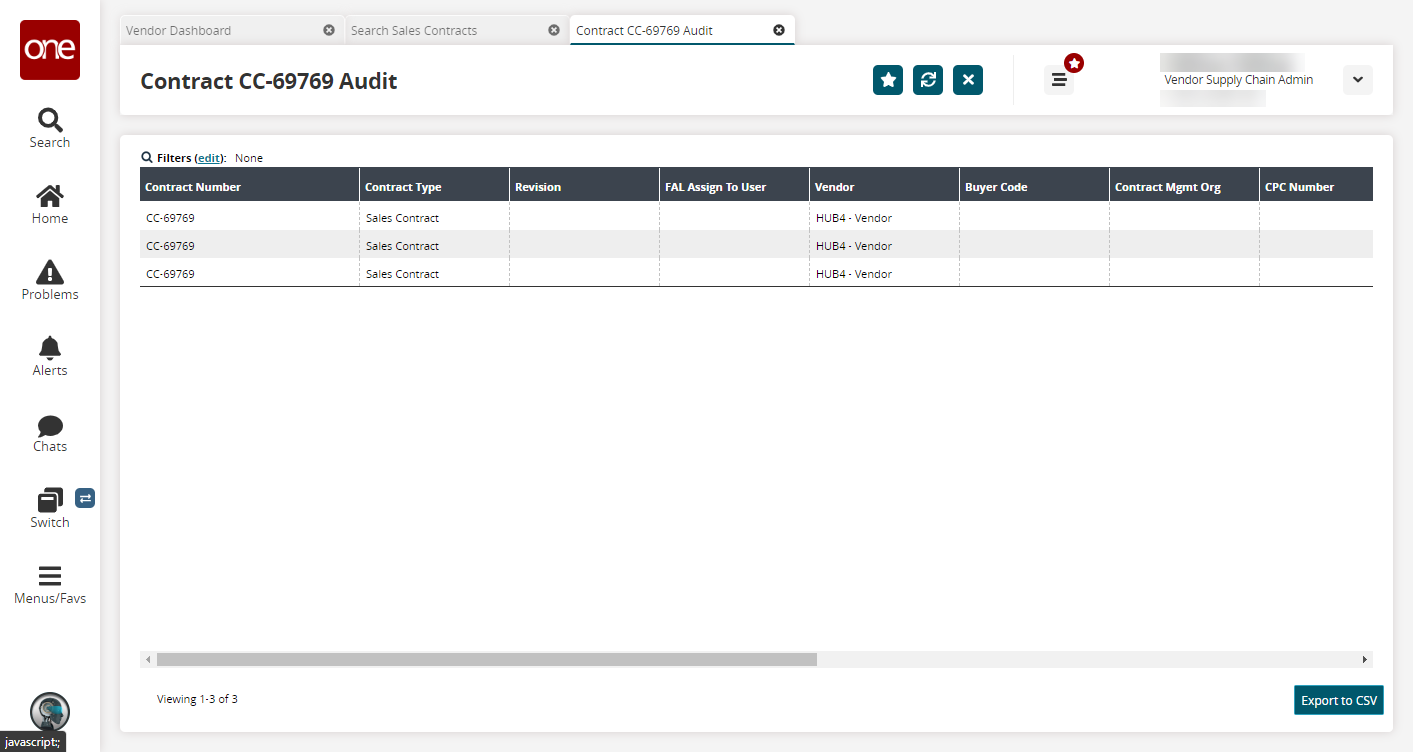The height and width of the screenshot is (752, 1413).
Task: Close the Search Sales Contracts tab
Action: 554,30
